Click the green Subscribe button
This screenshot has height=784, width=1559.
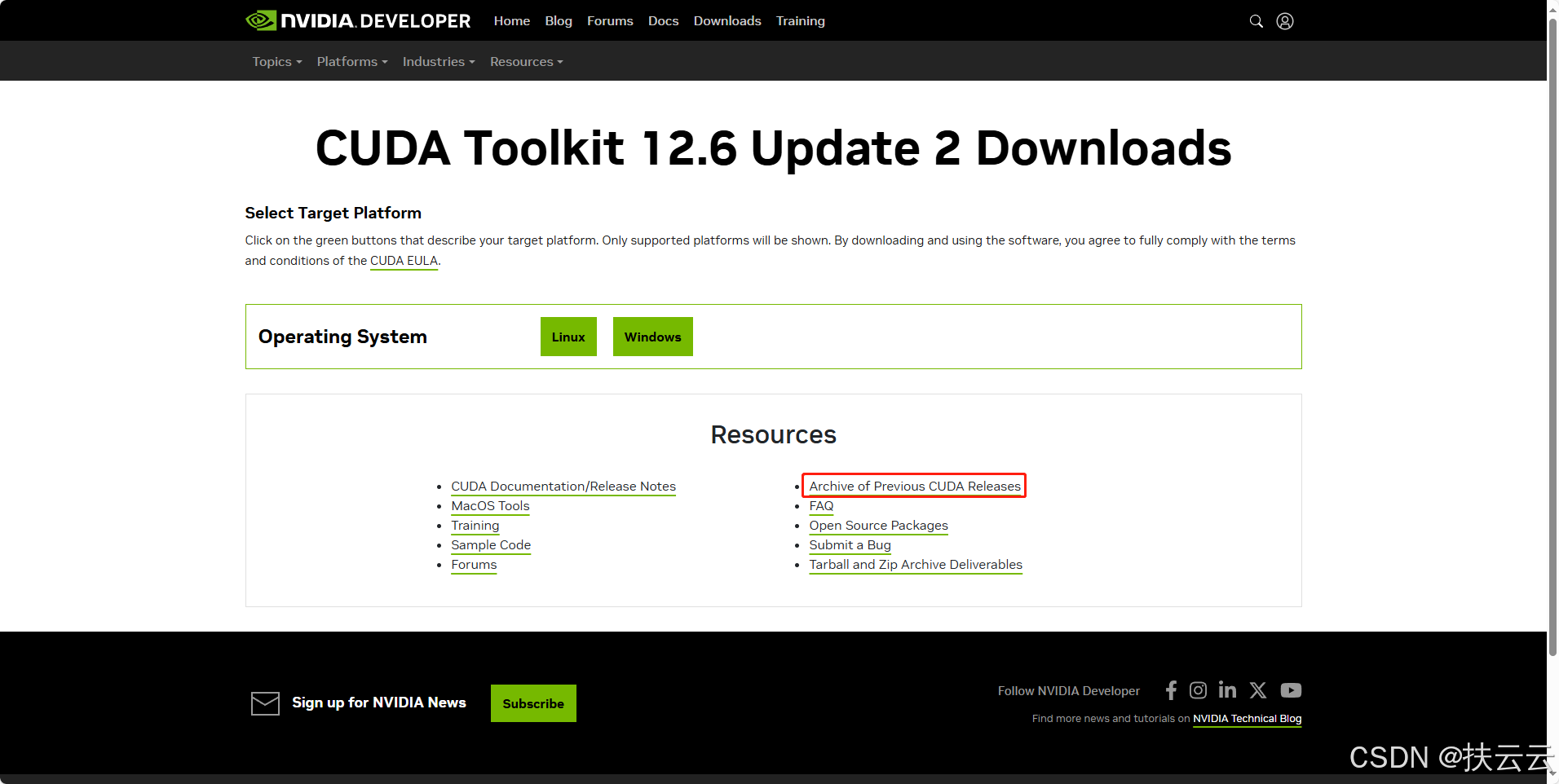point(533,703)
